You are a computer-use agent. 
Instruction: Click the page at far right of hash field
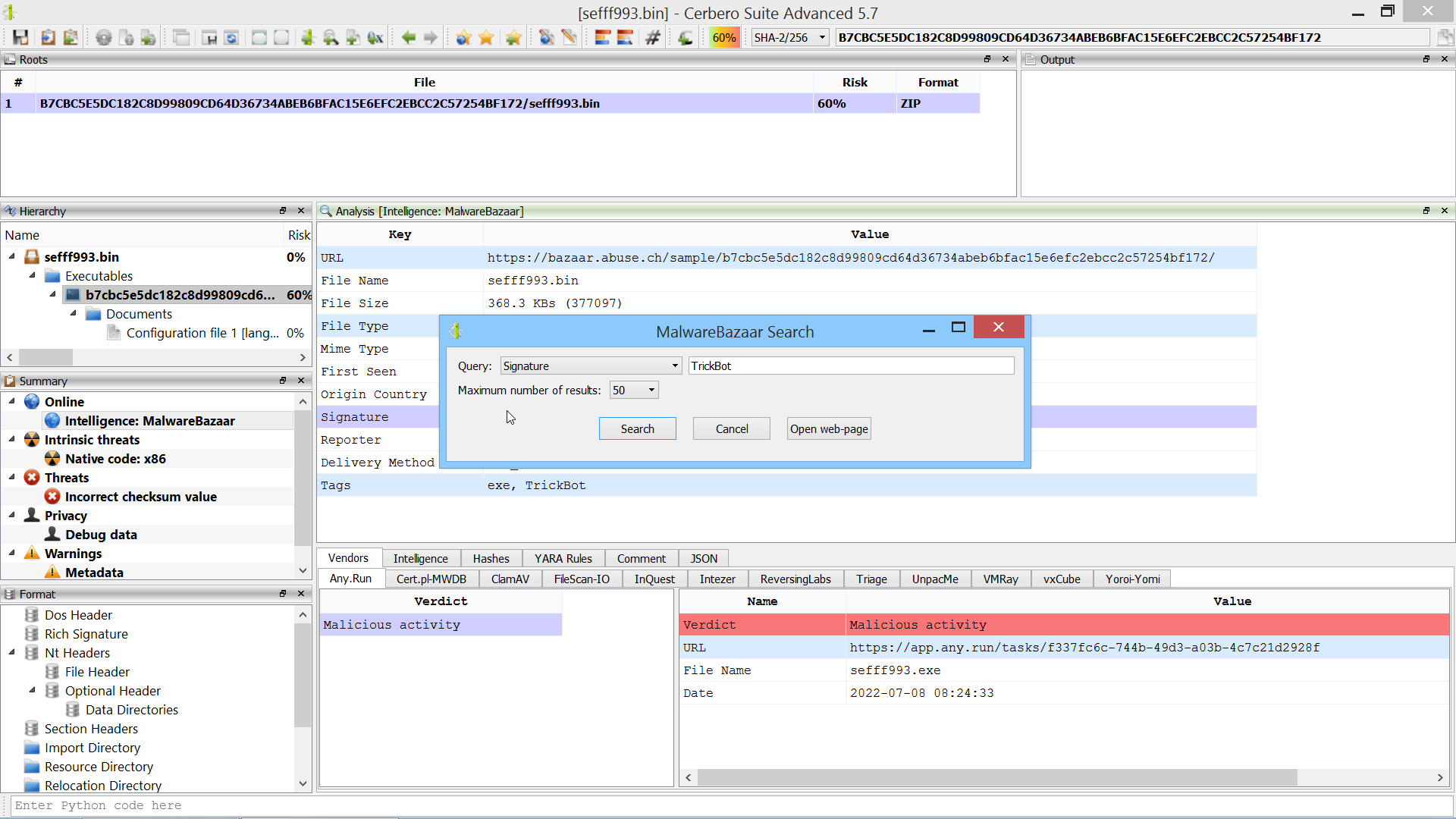[1445, 37]
